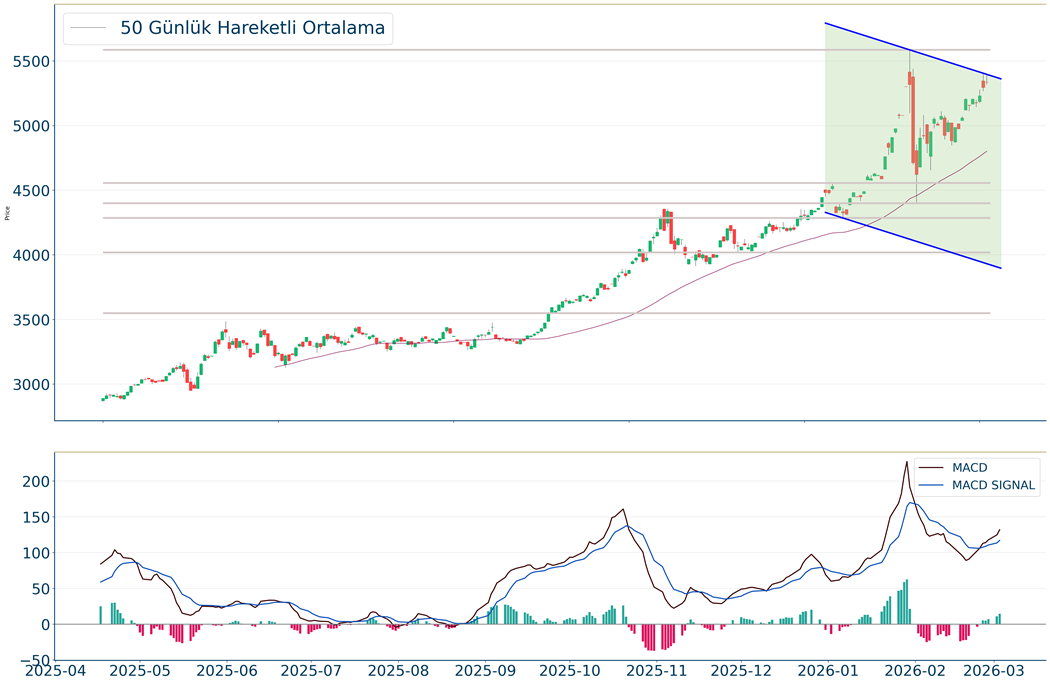Click the blue MACD SIGNAL legend line sample
The image size is (1050, 683).
931,486
